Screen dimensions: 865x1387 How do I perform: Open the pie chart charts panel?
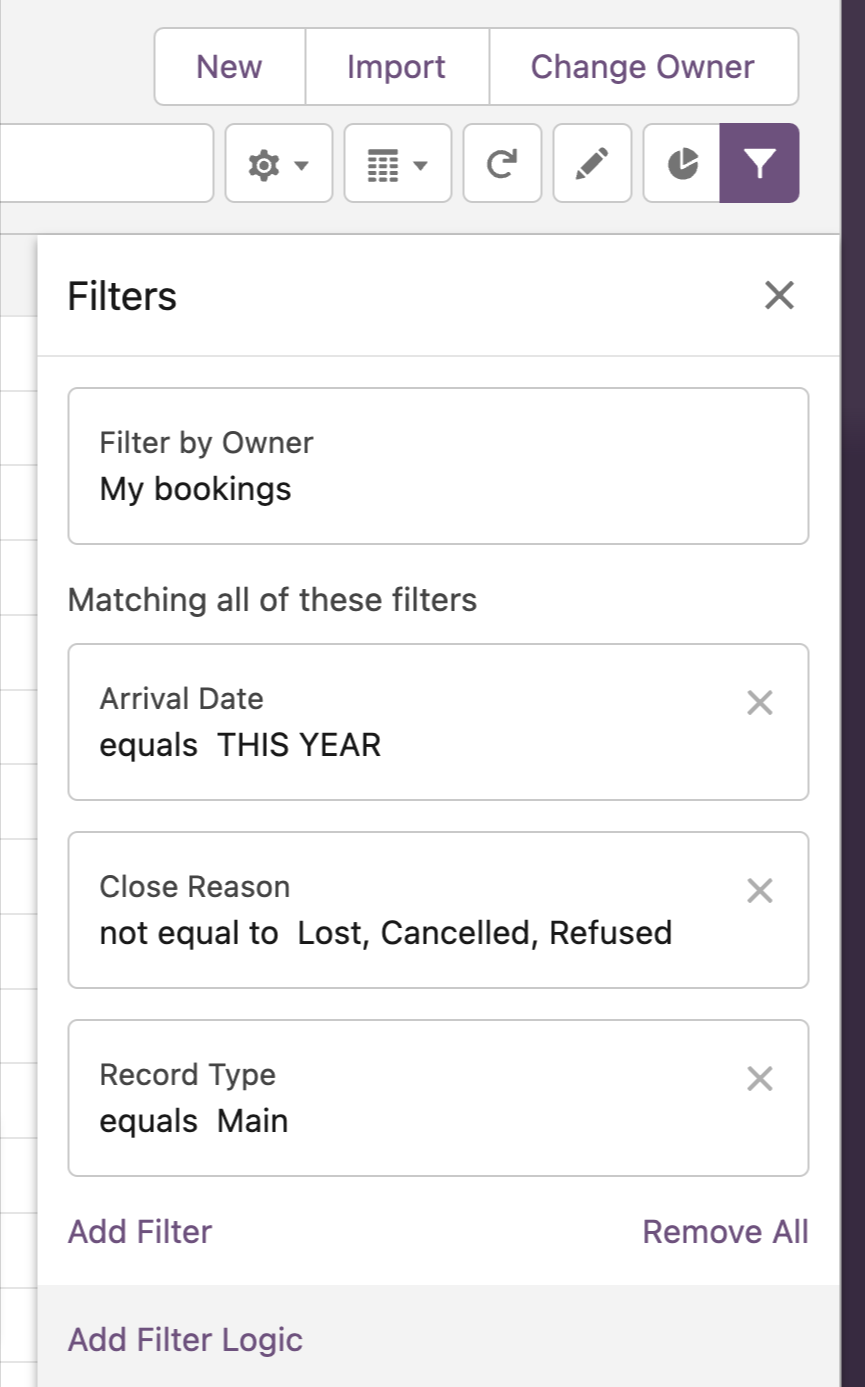pos(682,163)
